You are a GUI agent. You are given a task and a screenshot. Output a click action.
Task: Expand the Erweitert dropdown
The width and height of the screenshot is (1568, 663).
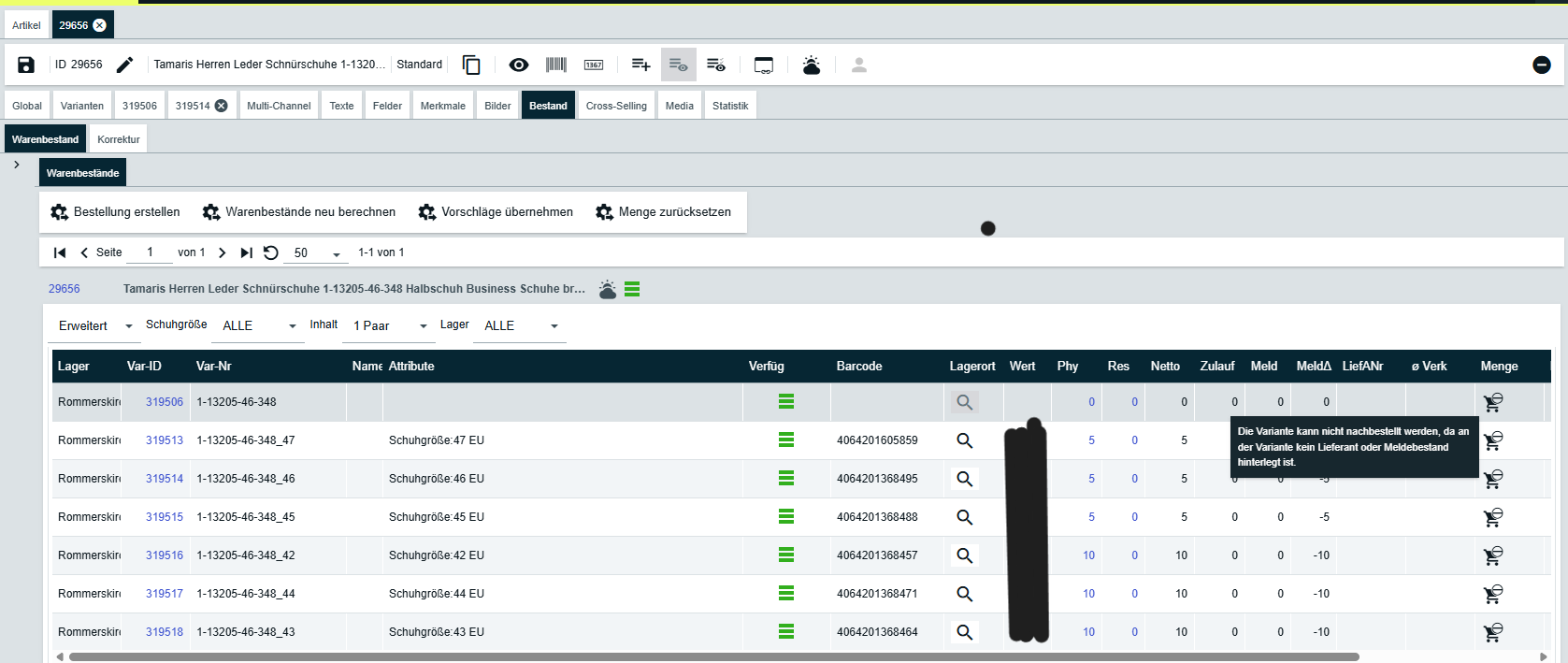pos(94,326)
